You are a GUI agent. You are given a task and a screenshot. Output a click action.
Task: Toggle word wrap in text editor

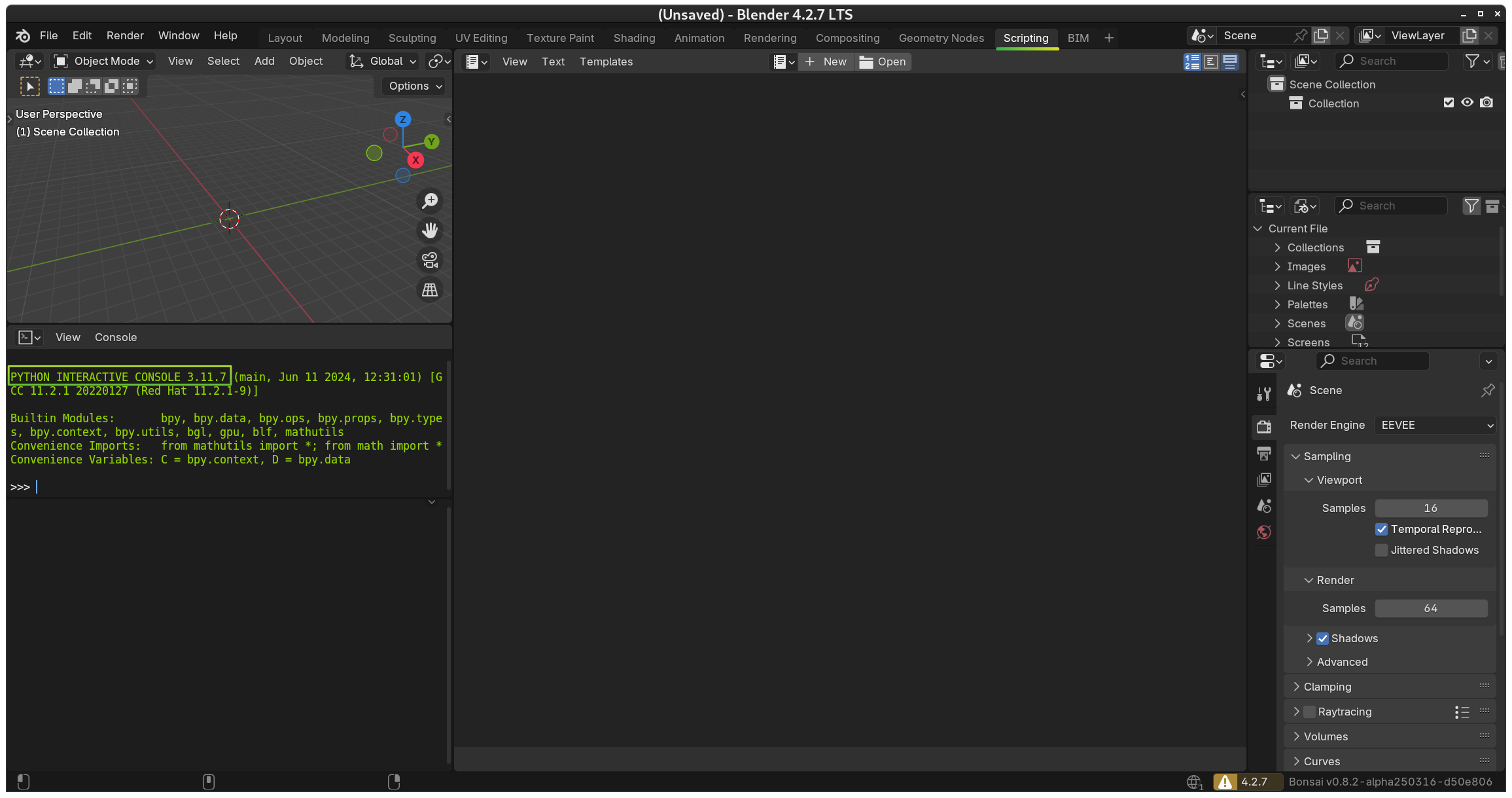point(1211,62)
